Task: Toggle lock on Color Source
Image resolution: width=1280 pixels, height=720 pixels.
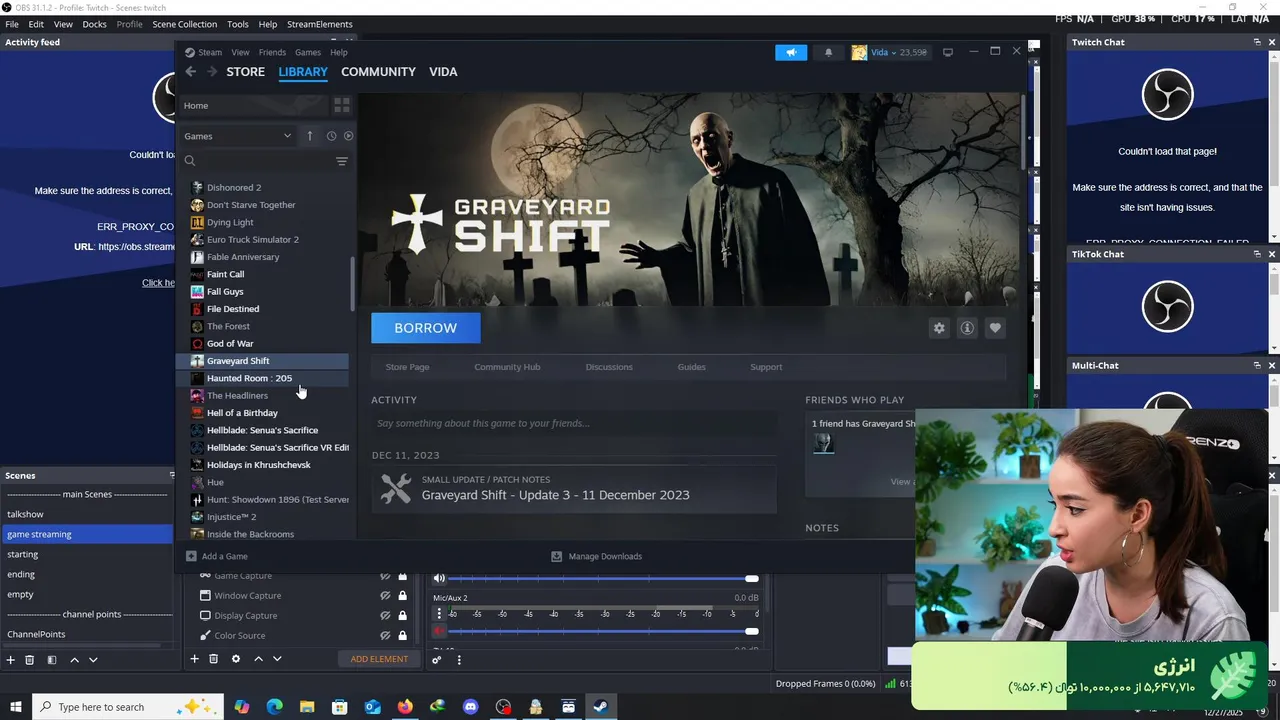Action: click(403, 636)
